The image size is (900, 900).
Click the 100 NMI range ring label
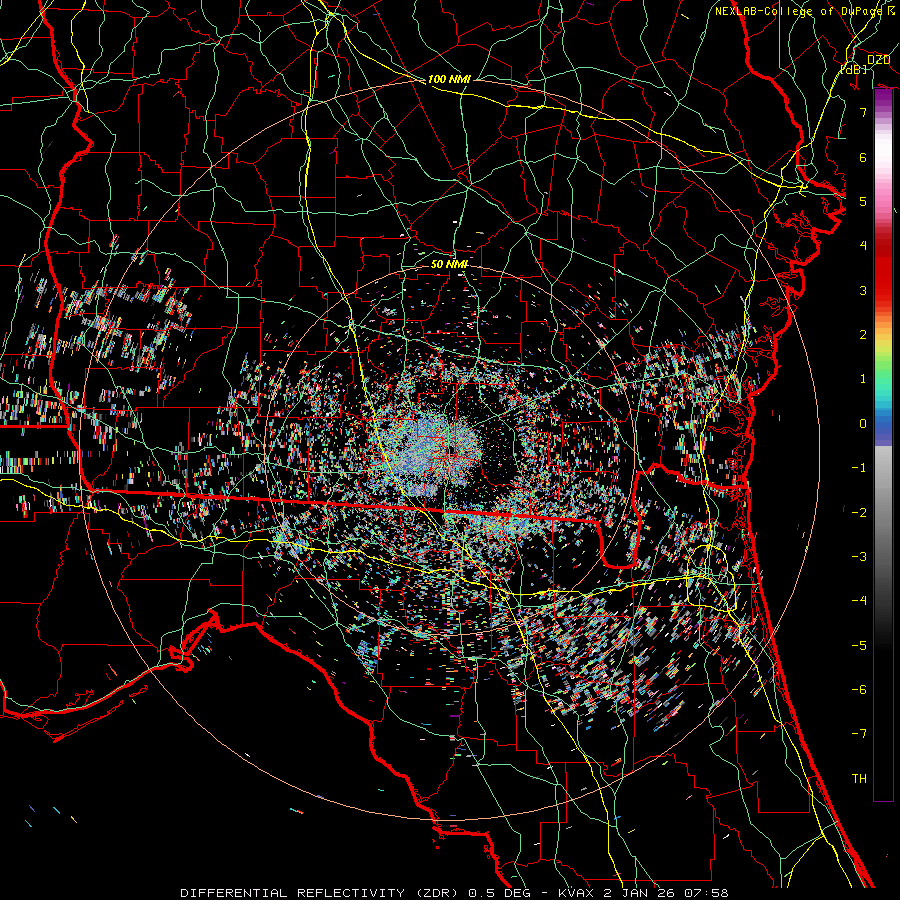449,79
